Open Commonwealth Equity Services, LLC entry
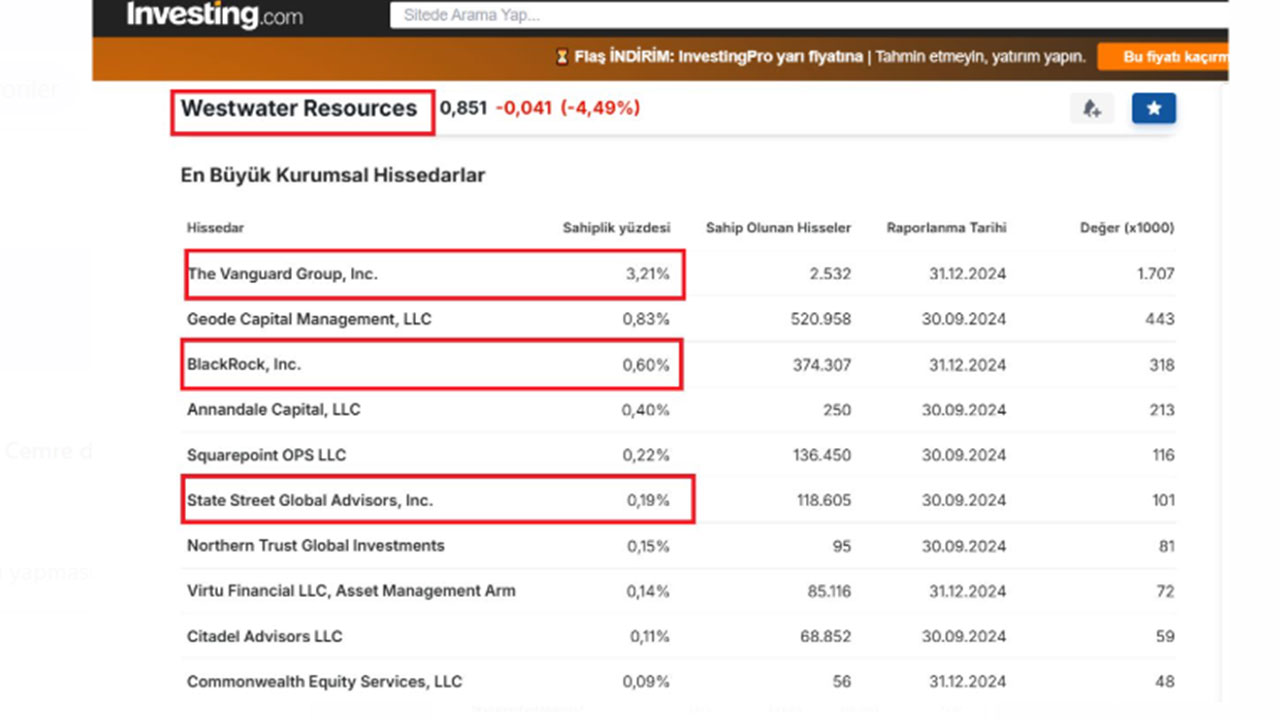Image resolution: width=1280 pixels, height=720 pixels. click(324, 682)
